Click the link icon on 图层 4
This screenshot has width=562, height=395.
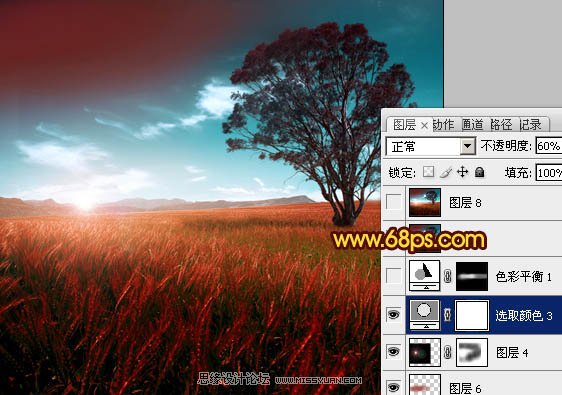click(x=448, y=352)
